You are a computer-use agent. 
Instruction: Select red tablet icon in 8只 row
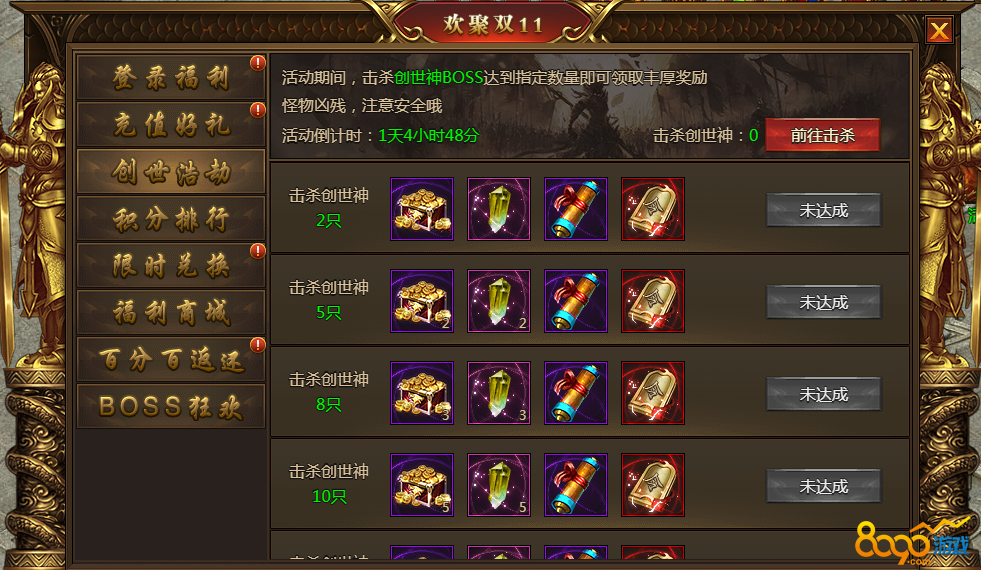[653, 393]
